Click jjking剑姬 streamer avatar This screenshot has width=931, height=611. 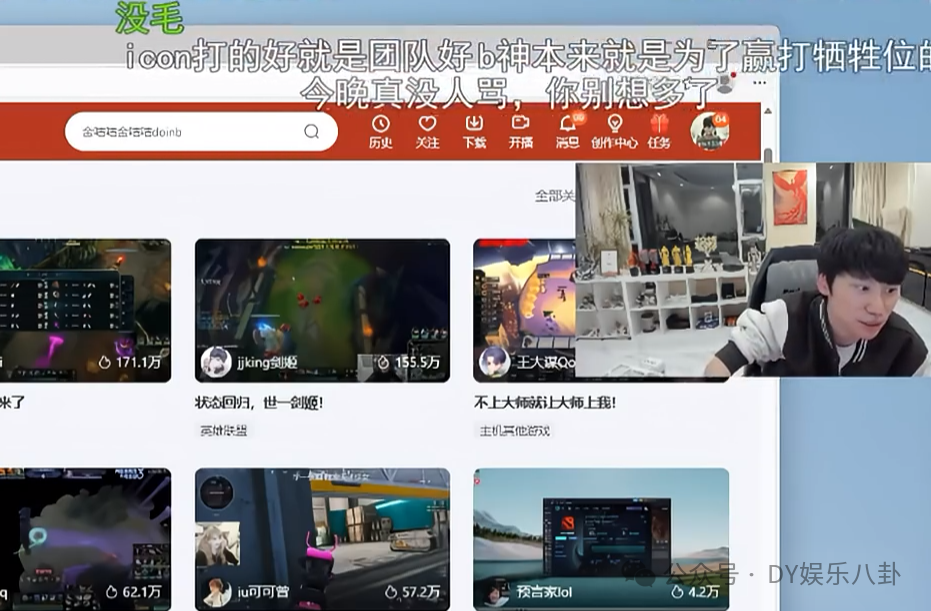tap(216, 362)
